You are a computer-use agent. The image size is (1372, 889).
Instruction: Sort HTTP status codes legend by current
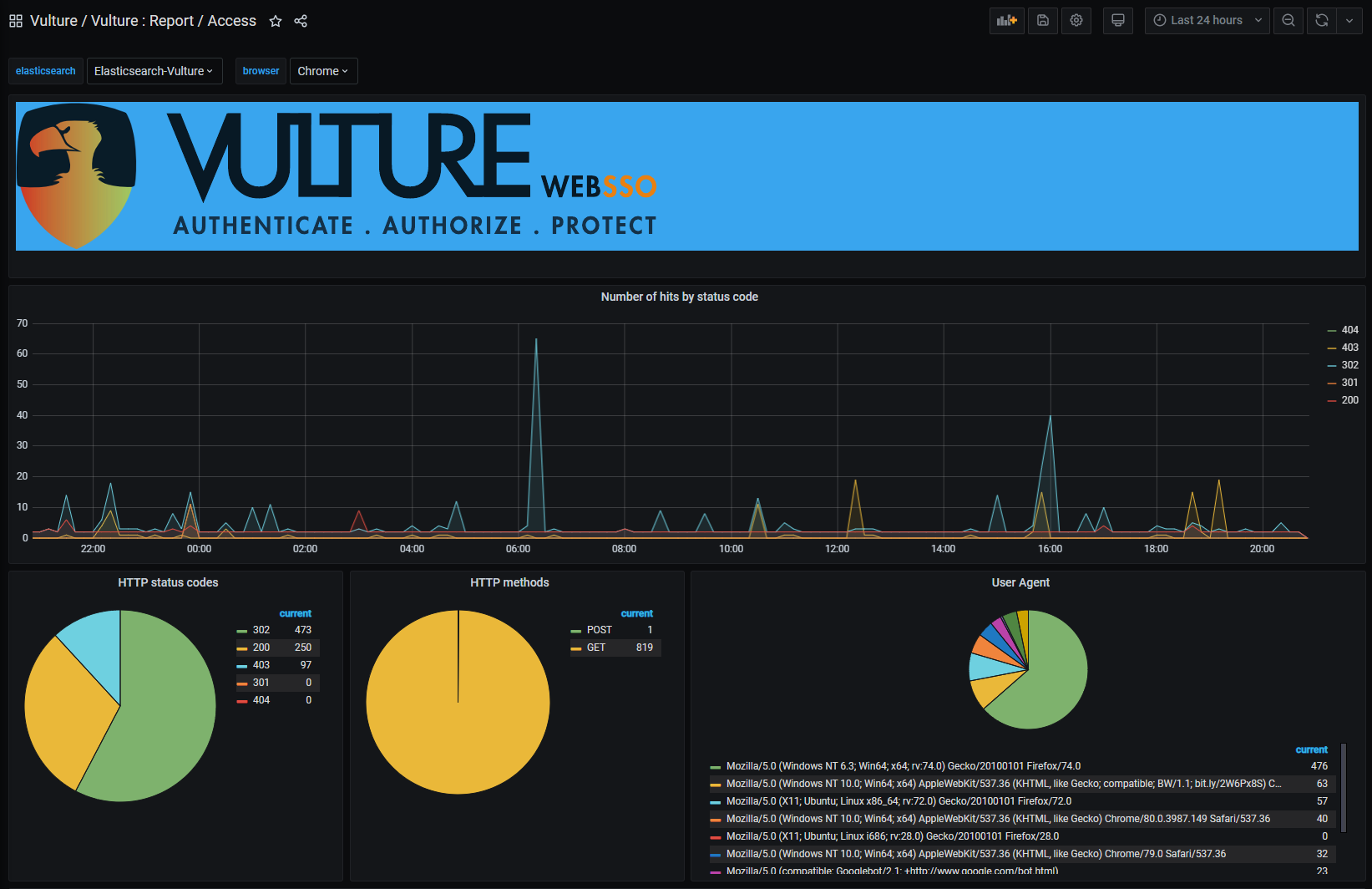[x=296, y=613]
